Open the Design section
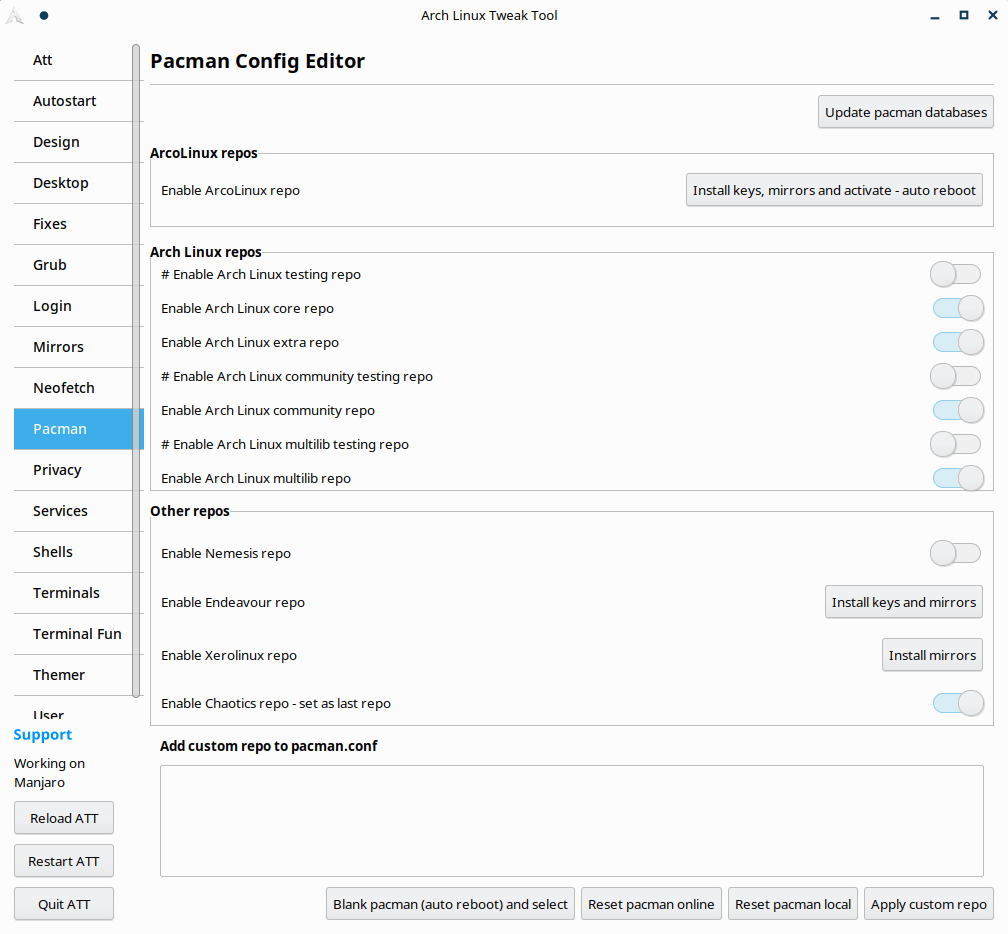Screen dimensions: 1008x934 point(73,142)
